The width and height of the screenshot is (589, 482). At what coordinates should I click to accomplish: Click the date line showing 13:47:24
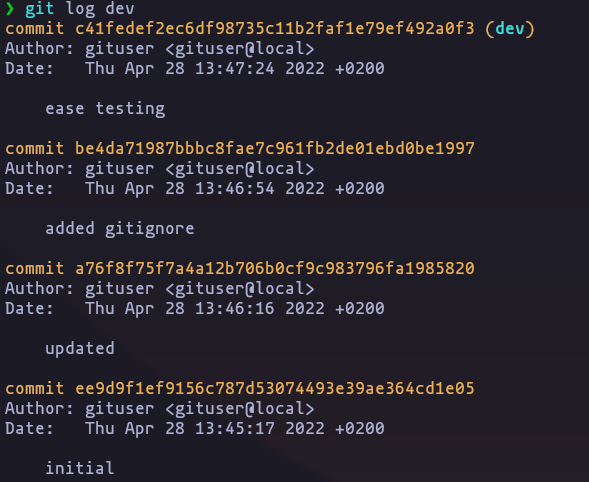click(195, 69)
